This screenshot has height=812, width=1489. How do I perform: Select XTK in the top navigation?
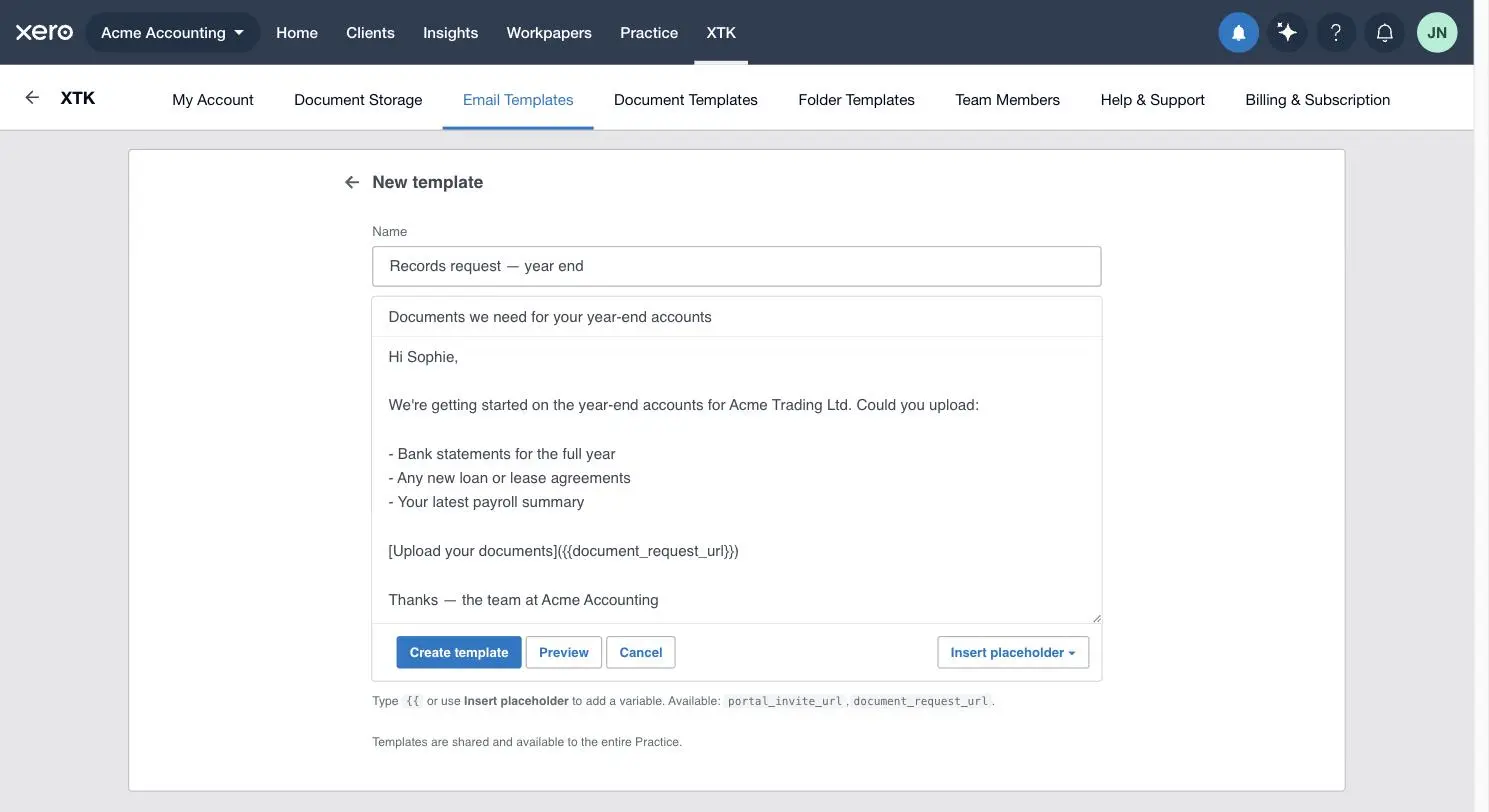[x=721, y=33]
